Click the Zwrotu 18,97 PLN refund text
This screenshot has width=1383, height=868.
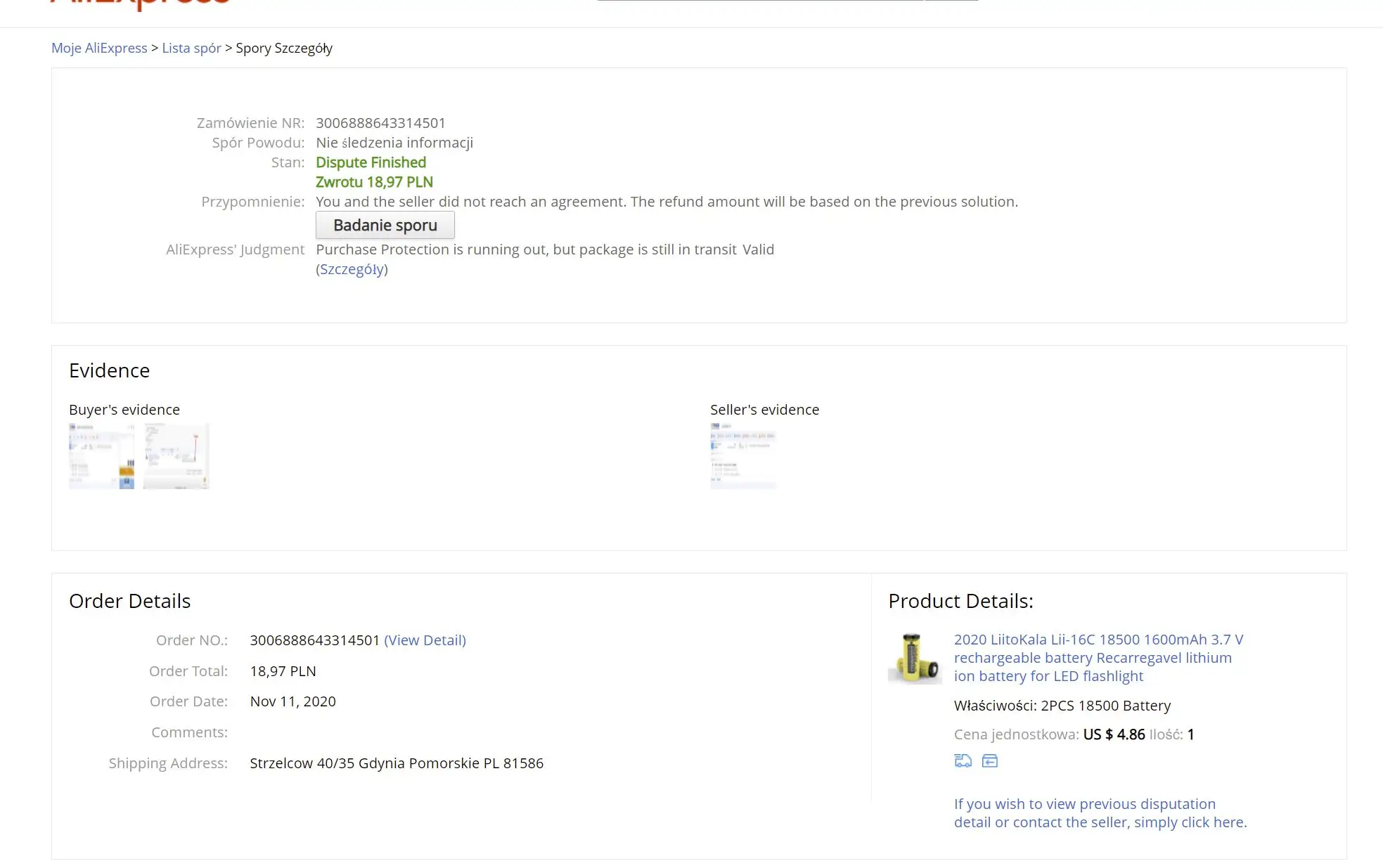(374, 182)
